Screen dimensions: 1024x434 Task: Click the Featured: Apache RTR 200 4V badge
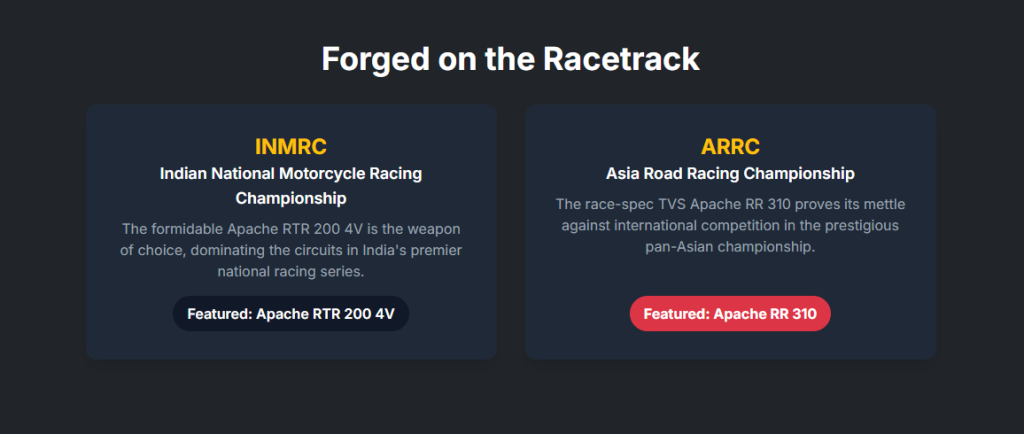pyautogui.click(x=291, y=314)
